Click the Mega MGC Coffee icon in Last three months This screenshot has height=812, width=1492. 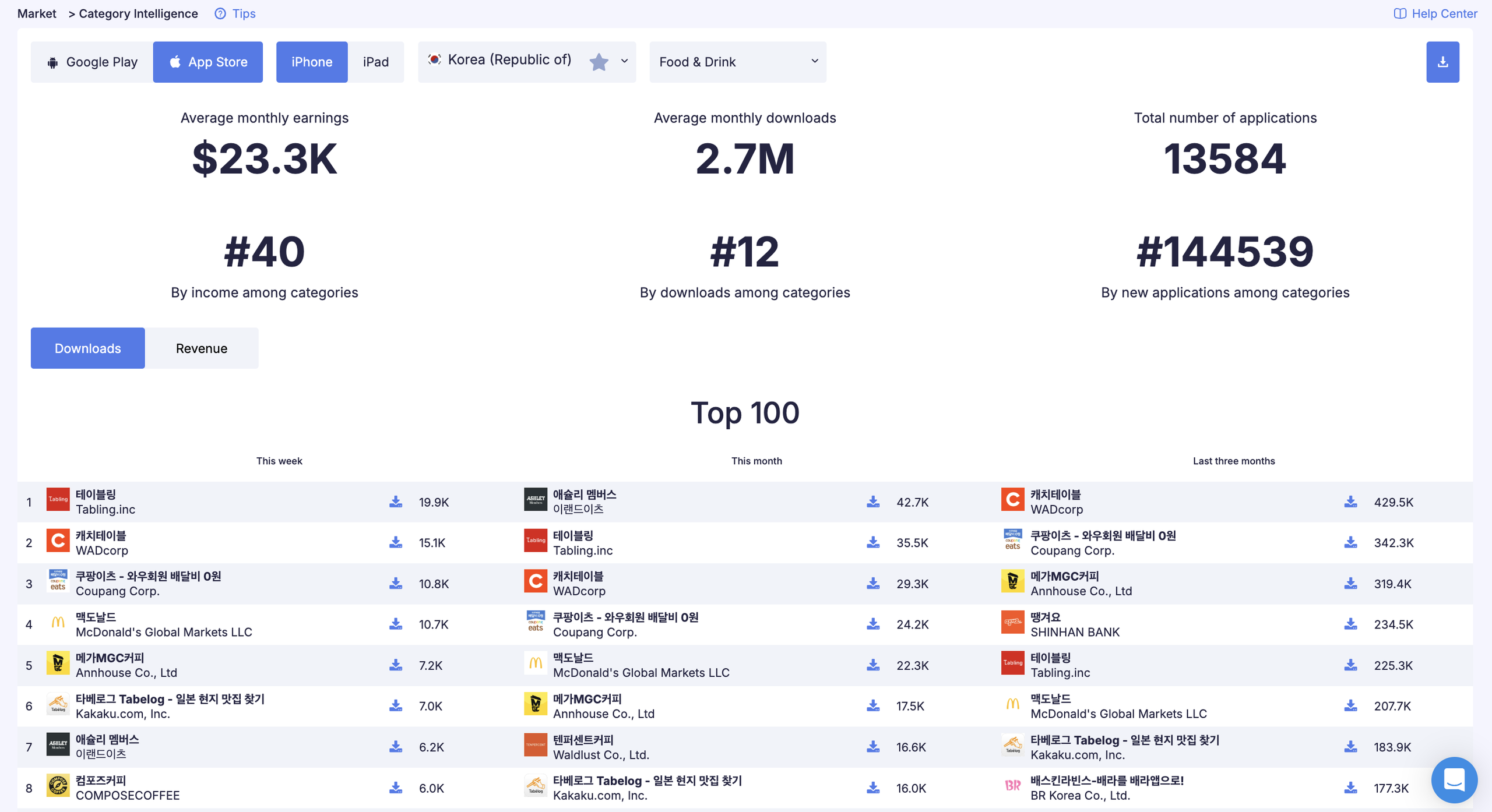tap(1012, 581)
